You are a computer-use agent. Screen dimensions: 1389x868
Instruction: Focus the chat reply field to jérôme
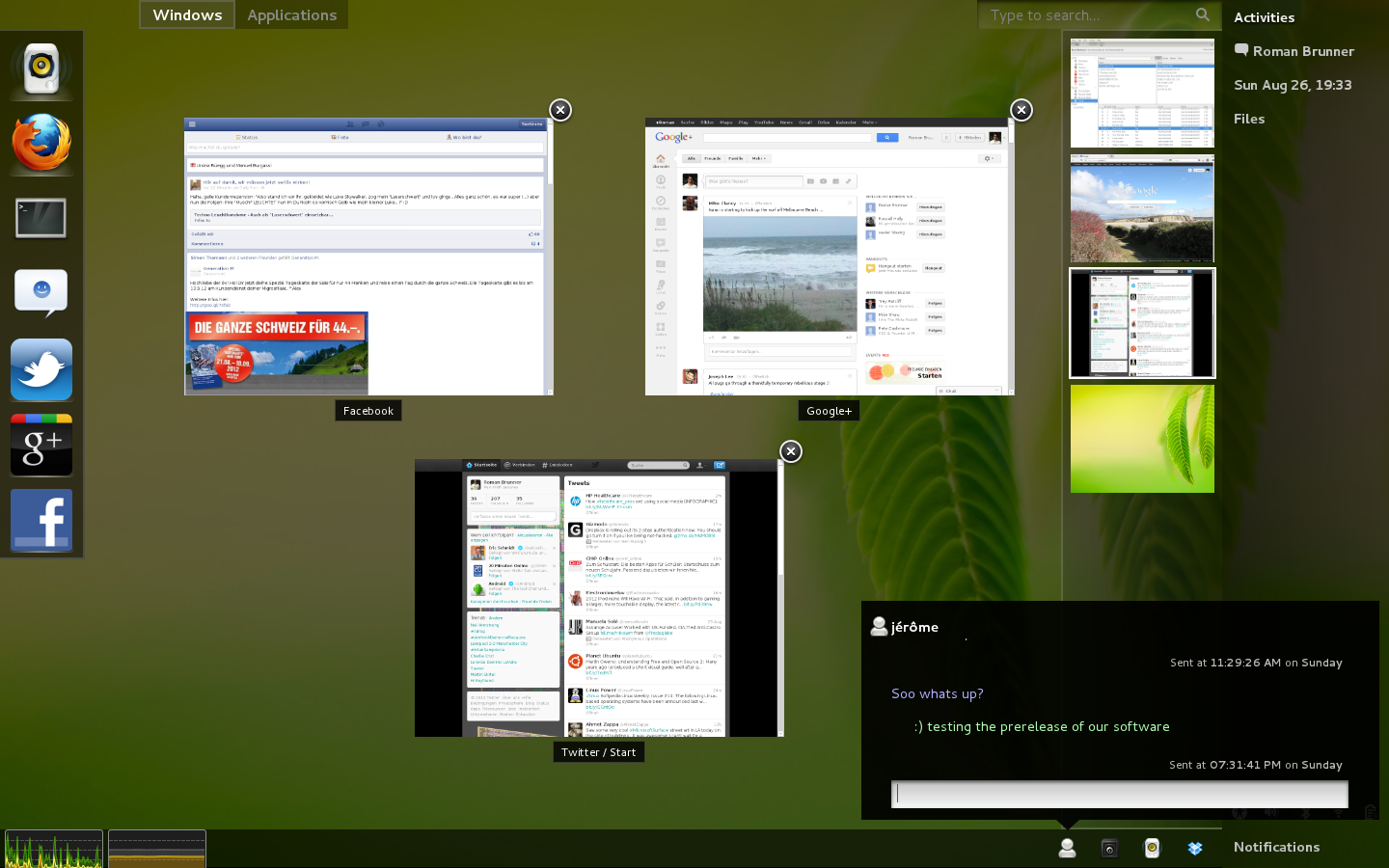click(1119, 794)
